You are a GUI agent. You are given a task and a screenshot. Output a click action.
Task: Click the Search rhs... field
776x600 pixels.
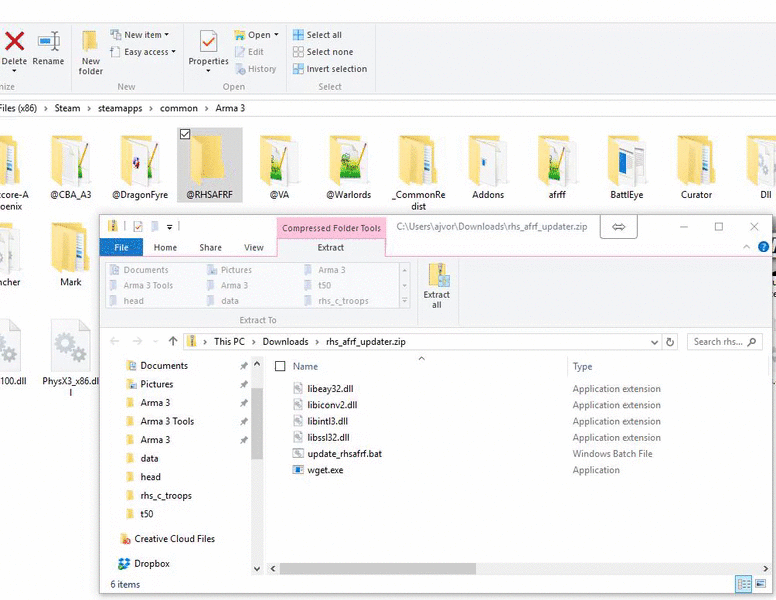[x=724, y=342]
